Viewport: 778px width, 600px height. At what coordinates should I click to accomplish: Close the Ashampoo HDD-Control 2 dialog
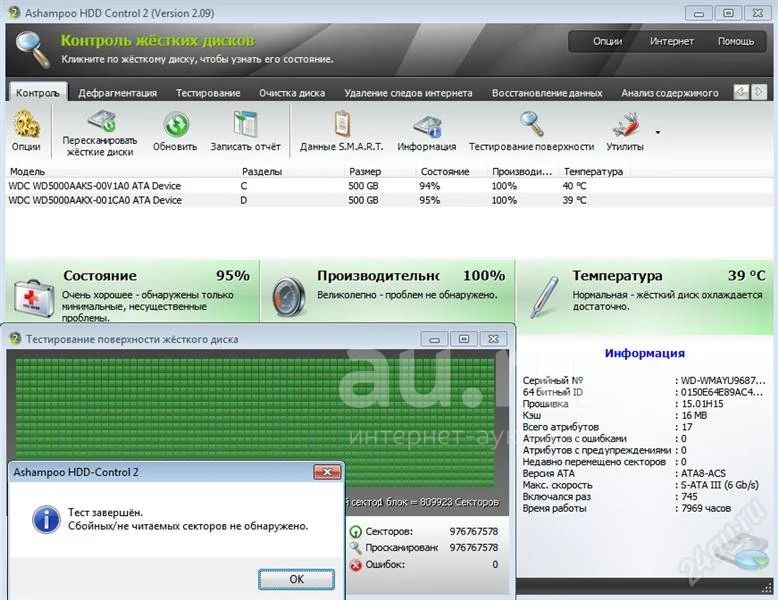327,472
